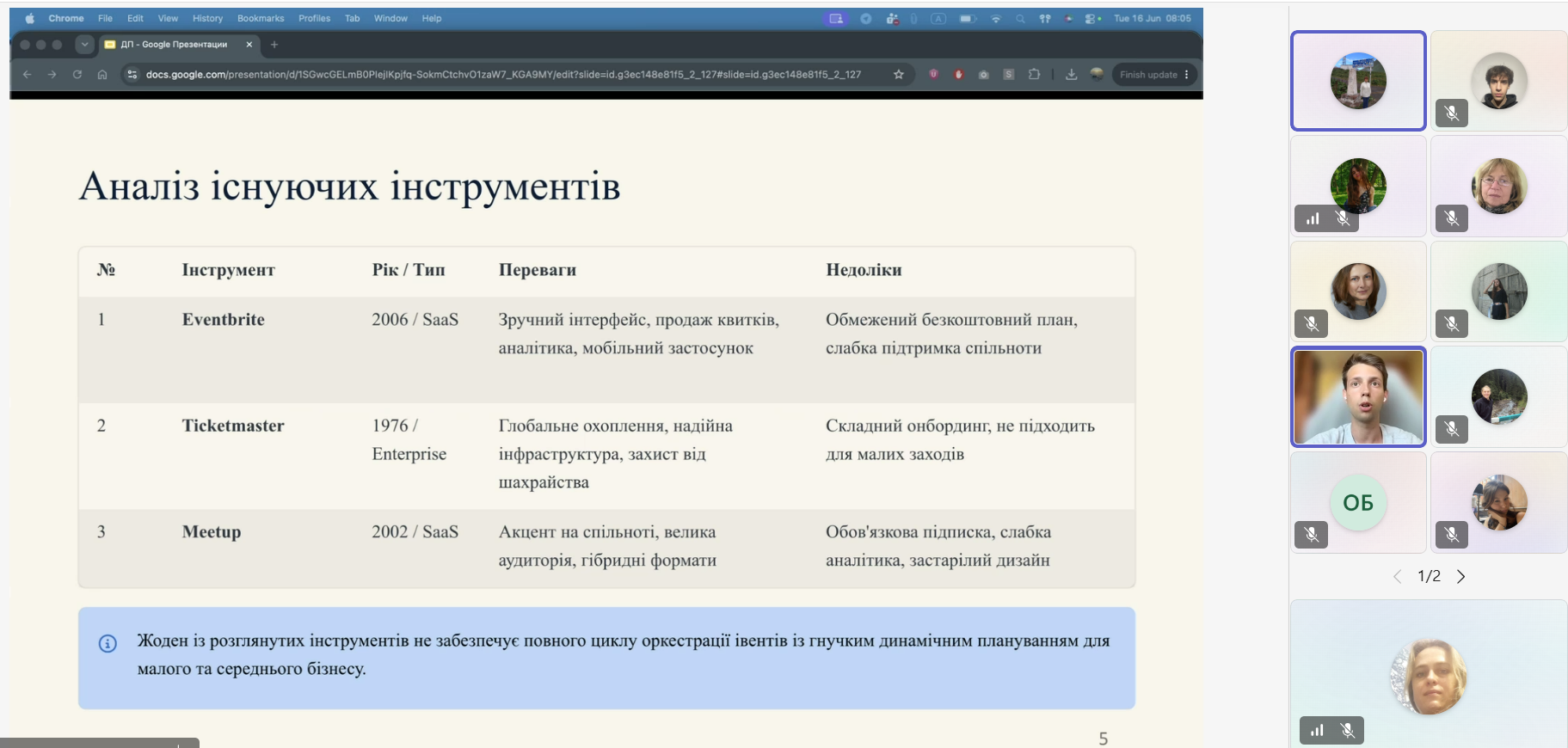The image size is (1568, 748).
Task: Click the info icon in the blue note
Action: [108, 643]
